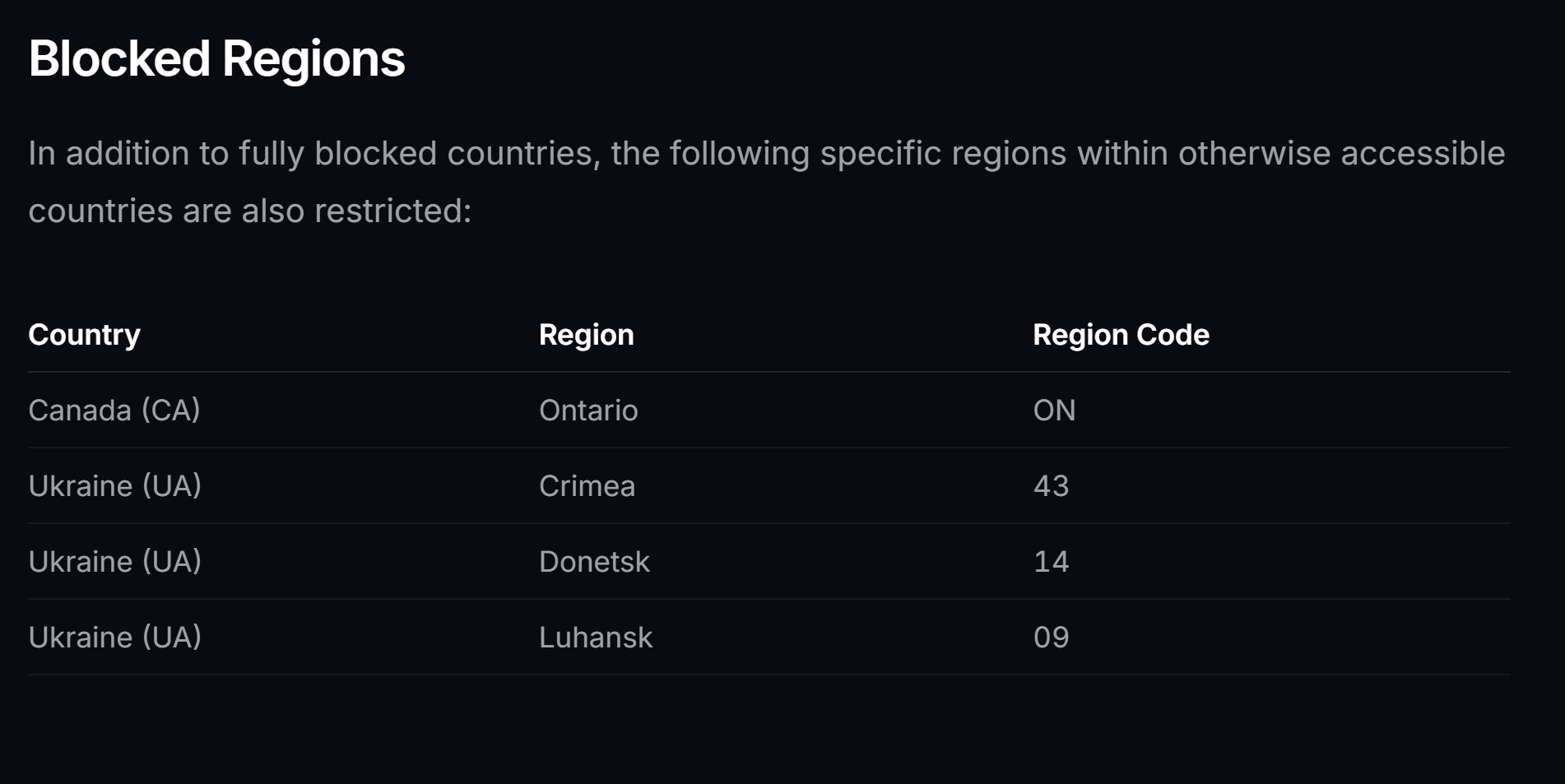Select the Canada (CA) country cell
This screenshot has height=784, width=1565.
pos(114,410)
